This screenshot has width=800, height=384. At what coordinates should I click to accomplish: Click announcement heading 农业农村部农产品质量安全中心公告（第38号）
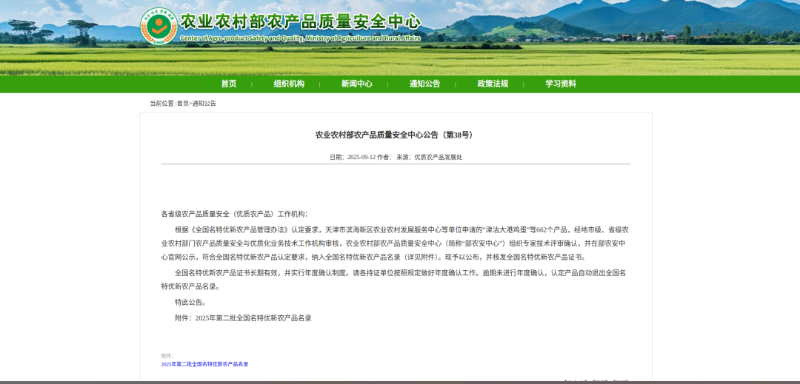click(394, 135)
